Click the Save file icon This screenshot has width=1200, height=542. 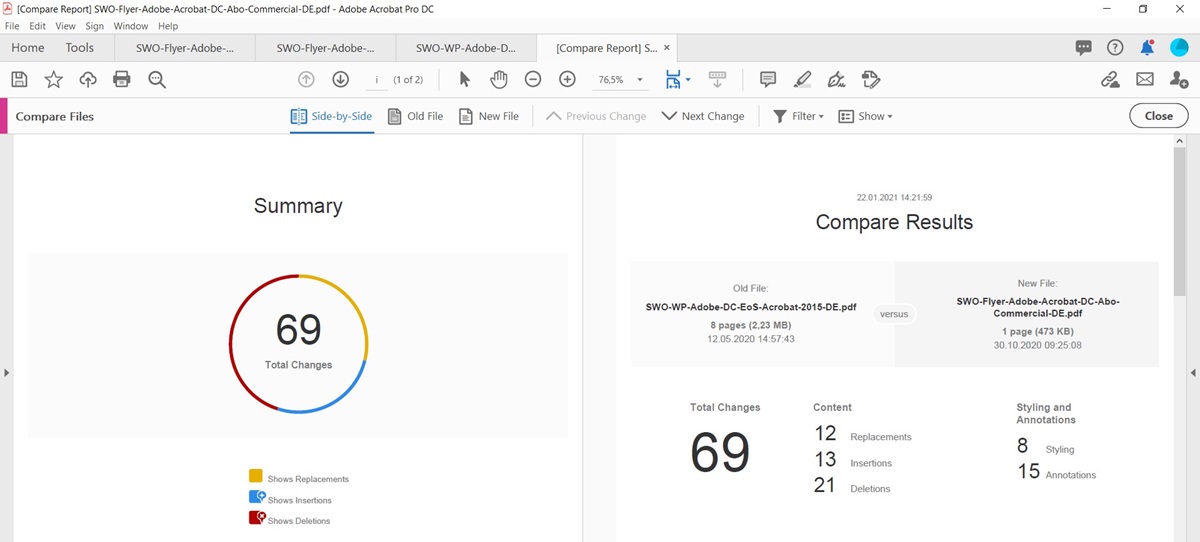19,80
